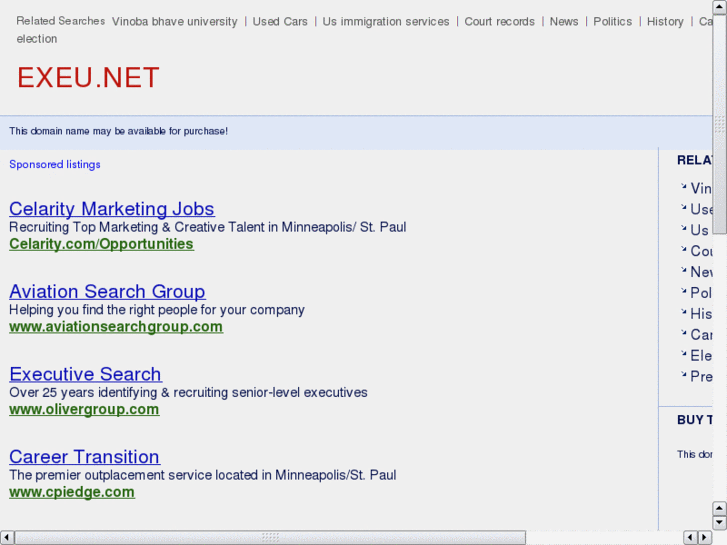Open the Aviation Search Group ad title
Screen dimensions: 727x545
click(107, 292)
